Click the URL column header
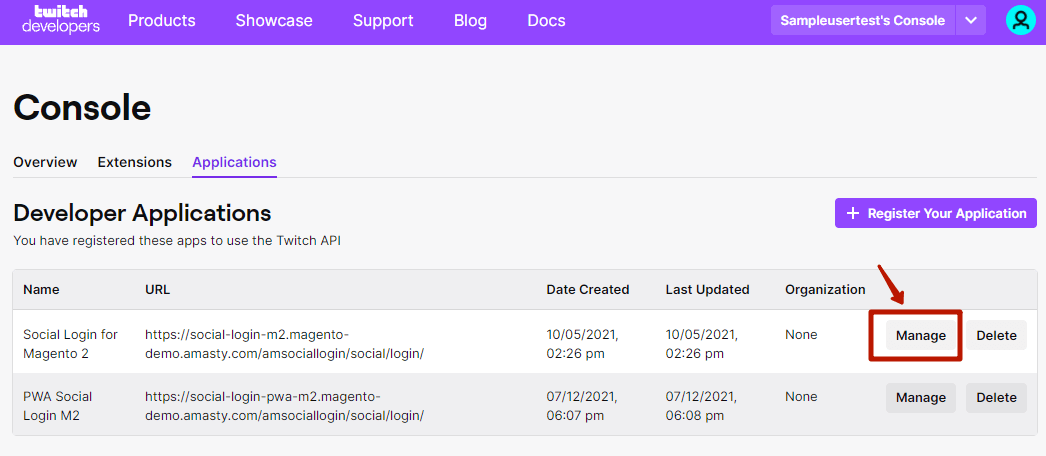This screenshot has height=456, width=1046. [x=157, y=290]
